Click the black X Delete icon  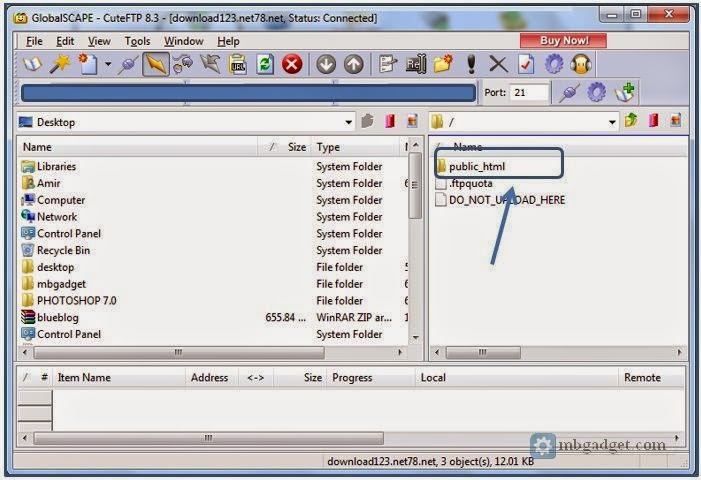498,64
